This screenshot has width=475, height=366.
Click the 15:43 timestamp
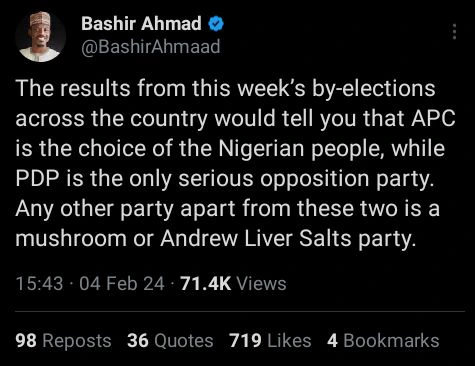(x=39, y=284)
